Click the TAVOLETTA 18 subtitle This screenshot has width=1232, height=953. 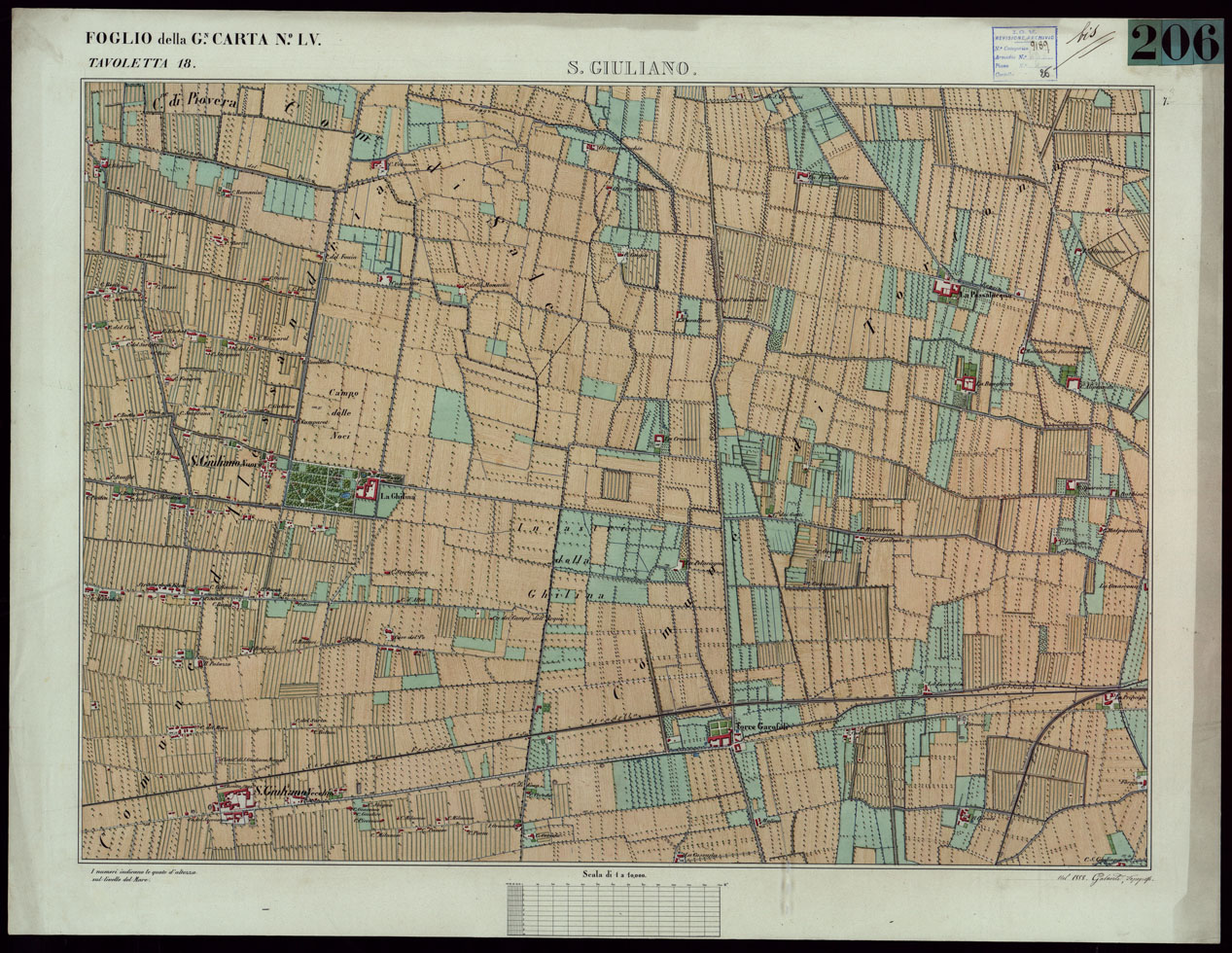(140, 63)
